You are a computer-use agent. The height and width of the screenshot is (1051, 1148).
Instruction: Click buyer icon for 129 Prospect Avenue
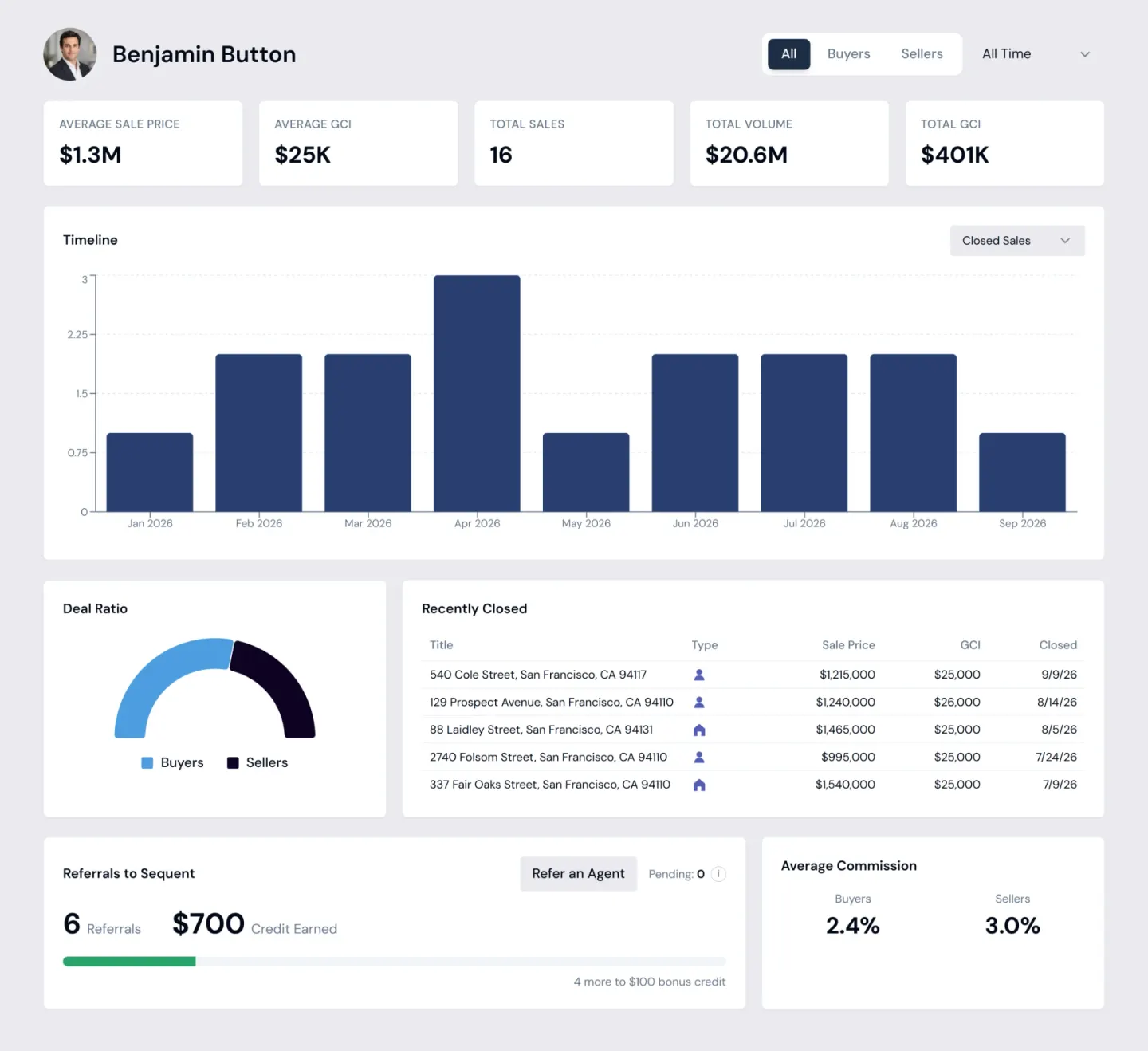coord(699,703)
